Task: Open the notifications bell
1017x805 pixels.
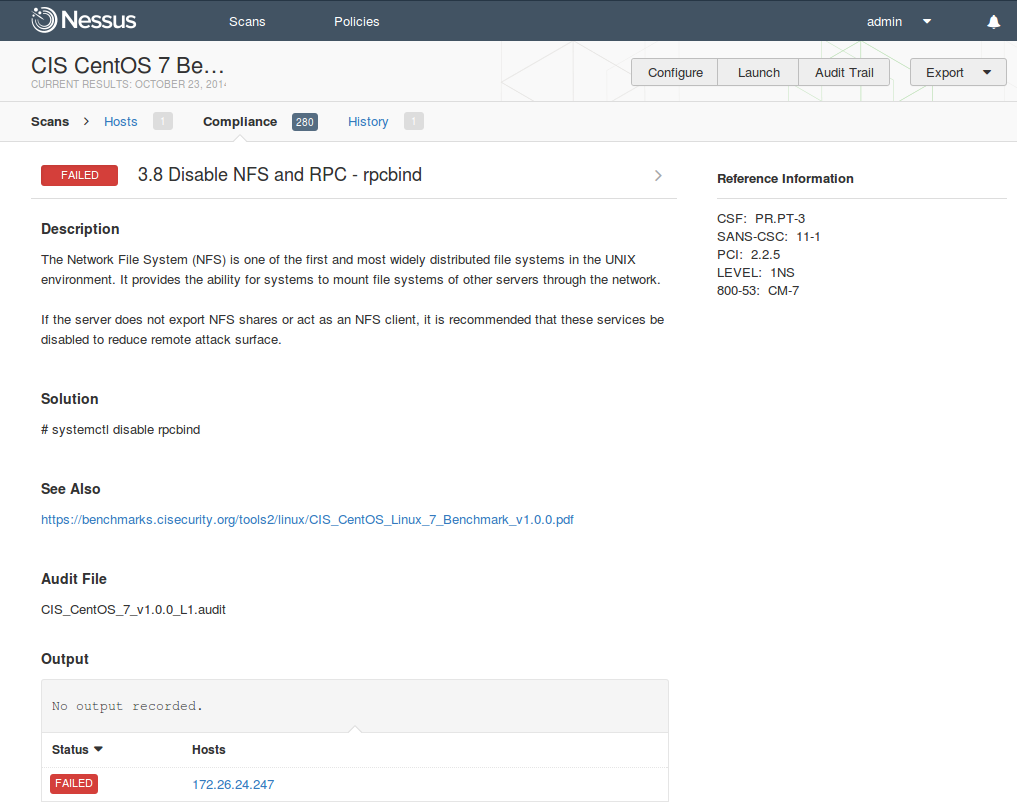Action: pos(993,21)
